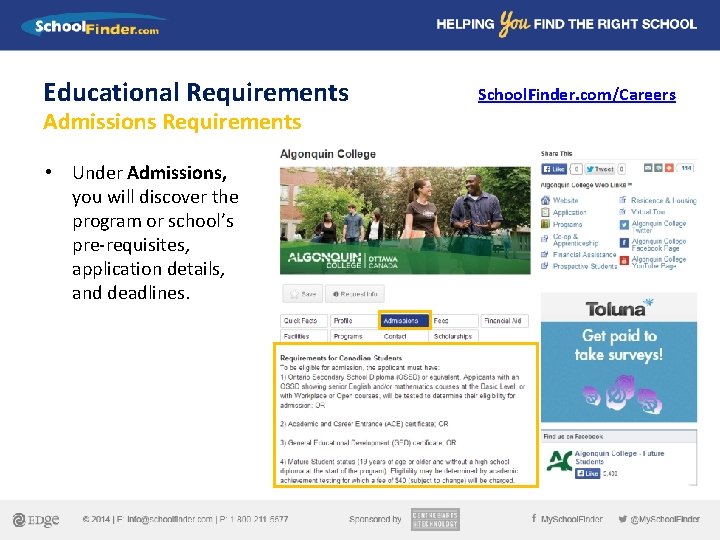The height and width of the screenshot is (540, 720).
Task: Click the house icon beside Website
Action: (x=545, y=200)
